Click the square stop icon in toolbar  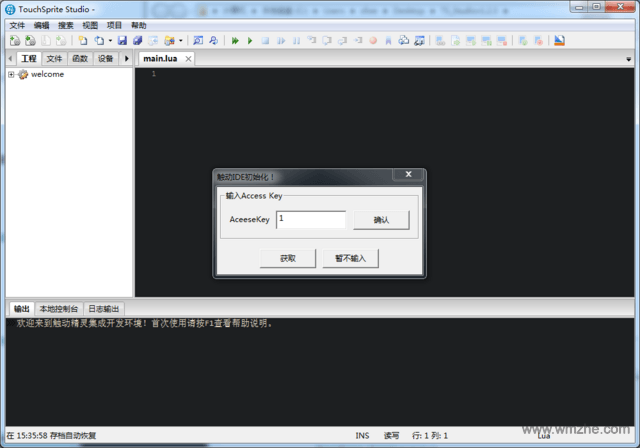265,40
